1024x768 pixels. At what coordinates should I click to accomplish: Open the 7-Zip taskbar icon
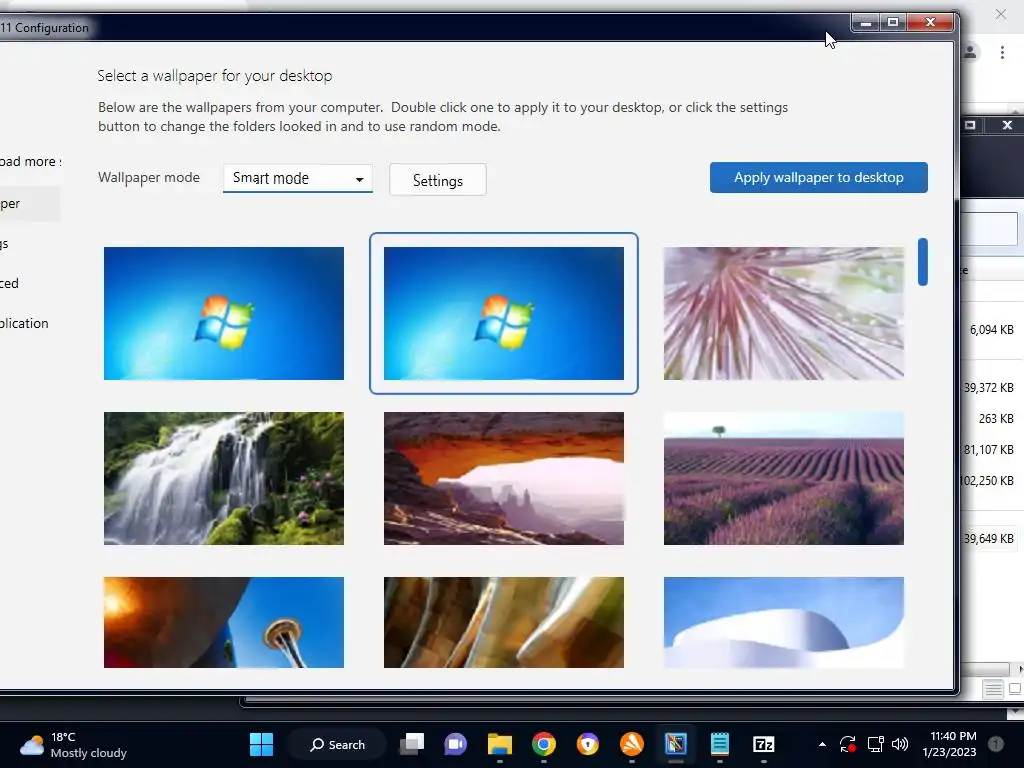click(763, 744)
